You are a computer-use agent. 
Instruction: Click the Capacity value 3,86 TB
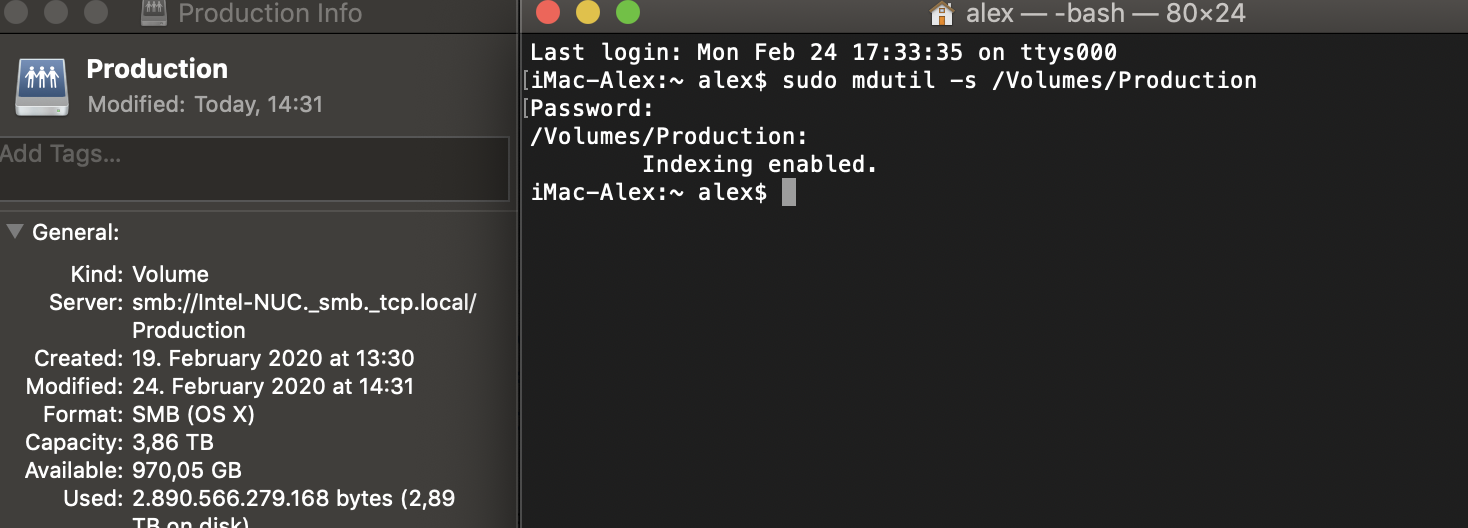173,442
